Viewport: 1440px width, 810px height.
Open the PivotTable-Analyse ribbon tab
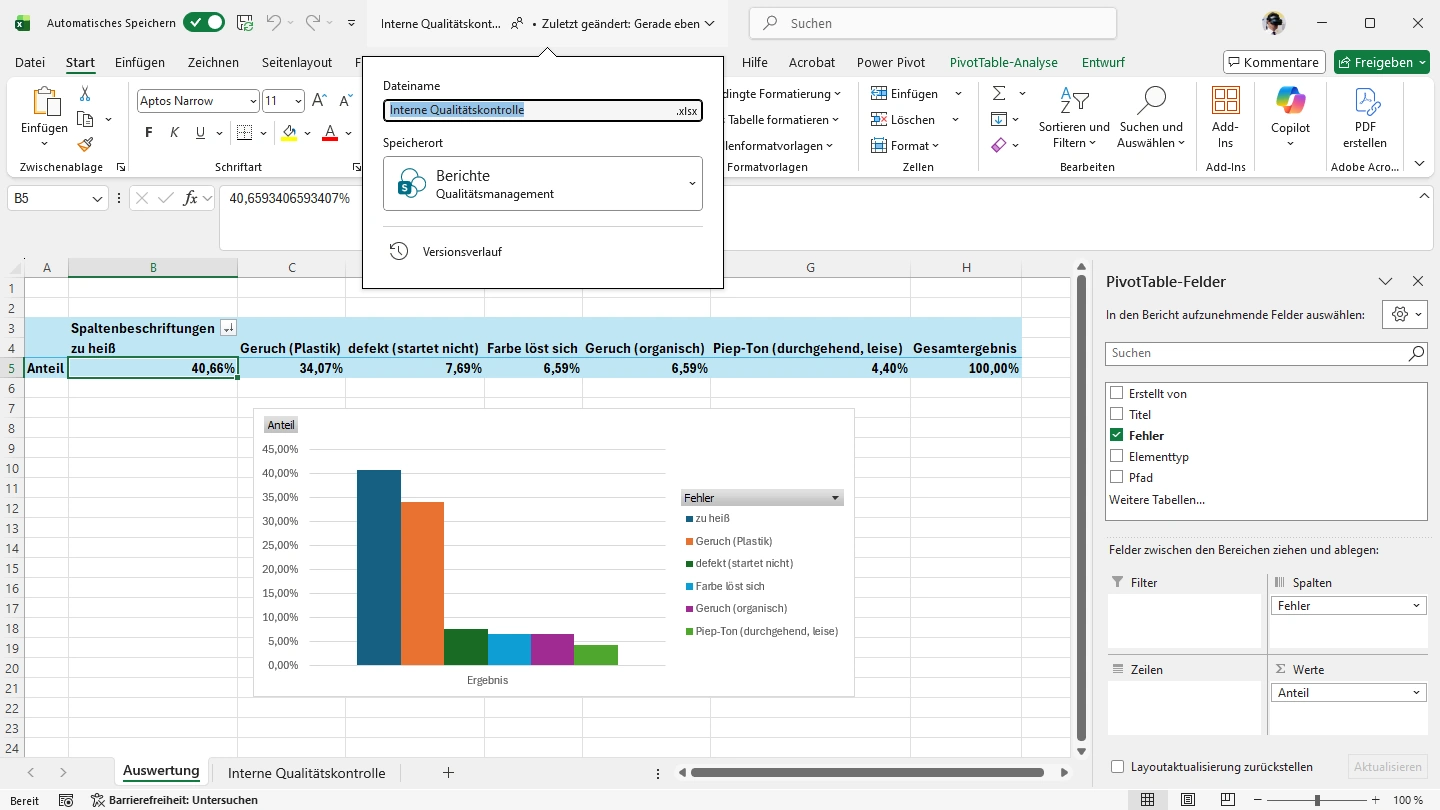[x=1003, y=62]
